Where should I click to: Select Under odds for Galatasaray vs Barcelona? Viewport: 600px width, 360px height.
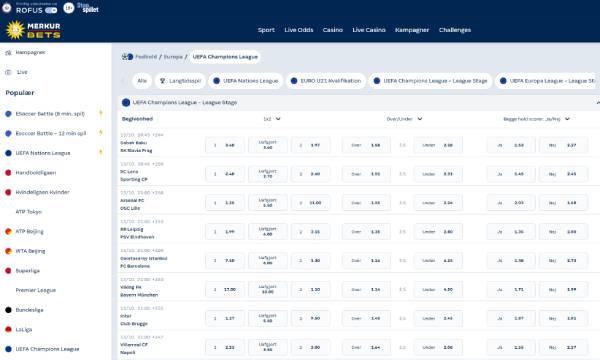pos(438,261)
